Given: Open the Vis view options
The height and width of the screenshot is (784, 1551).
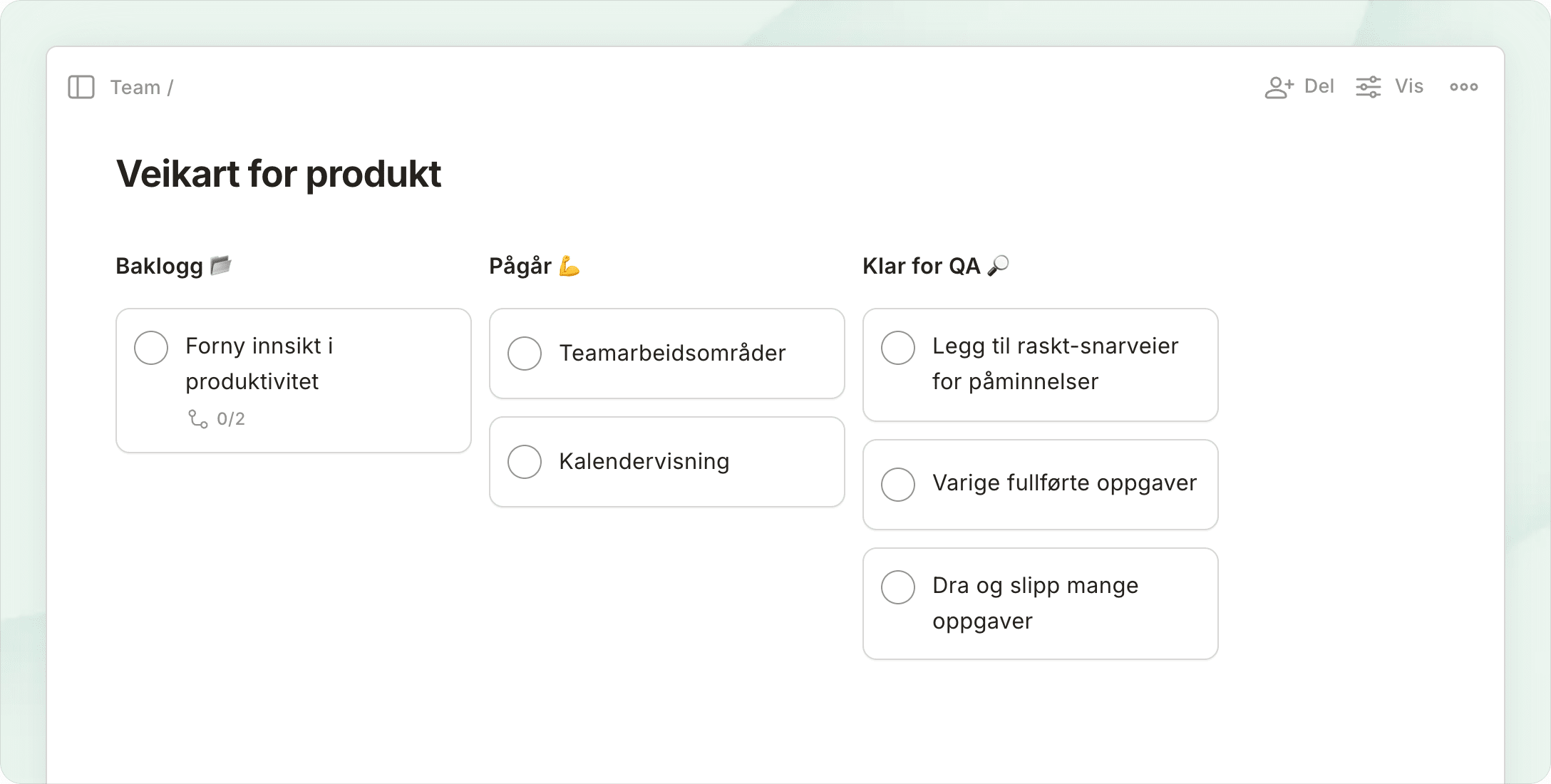Looking at the screenshot, I should 1408,87.
